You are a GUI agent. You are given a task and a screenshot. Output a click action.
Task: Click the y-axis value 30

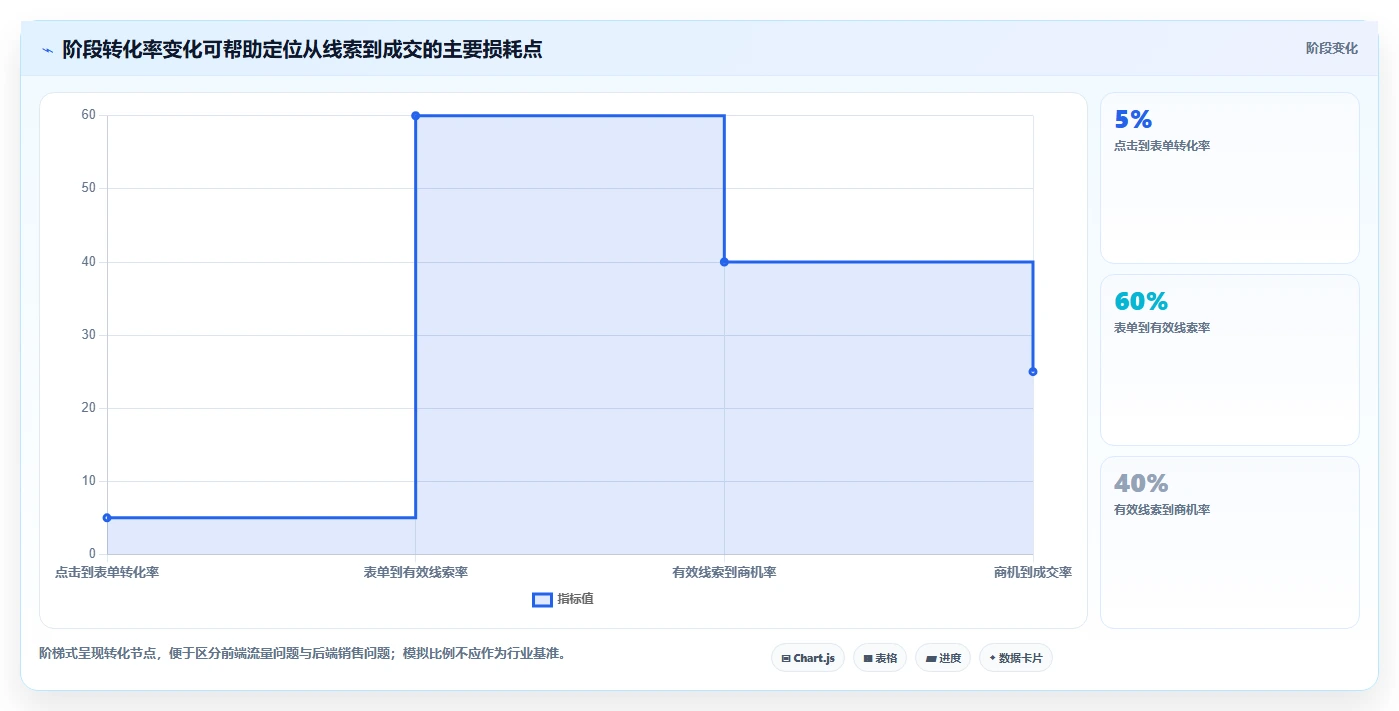(88, 335)
